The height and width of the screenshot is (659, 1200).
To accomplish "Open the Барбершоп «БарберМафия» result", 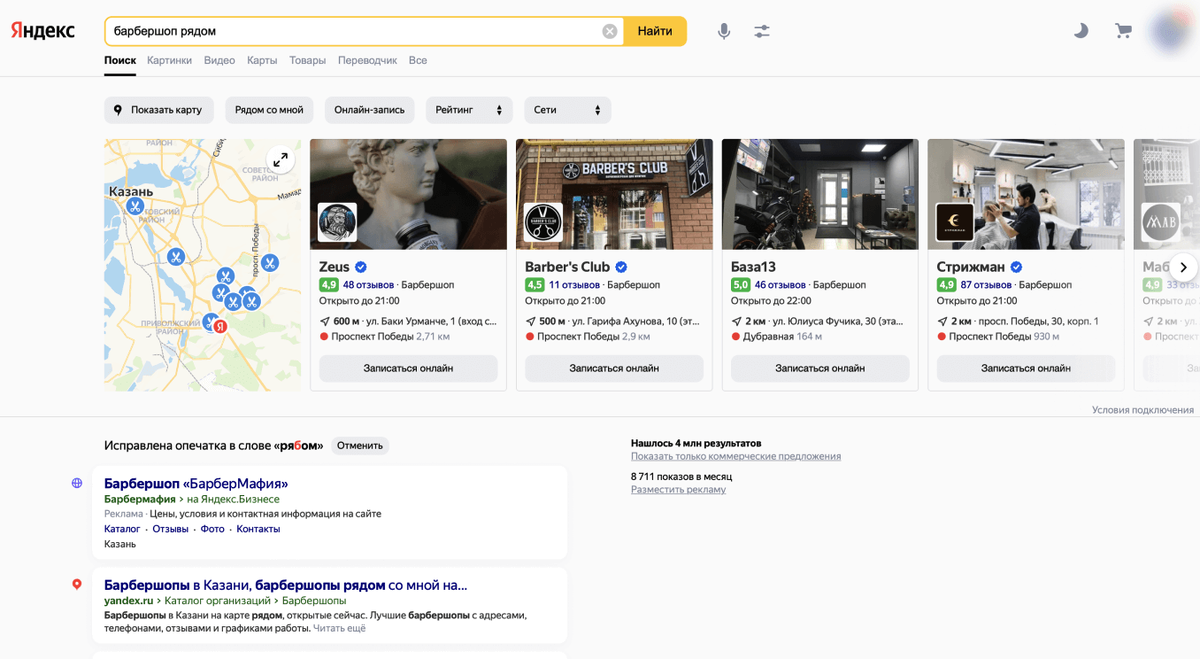I will coord(196,483).
